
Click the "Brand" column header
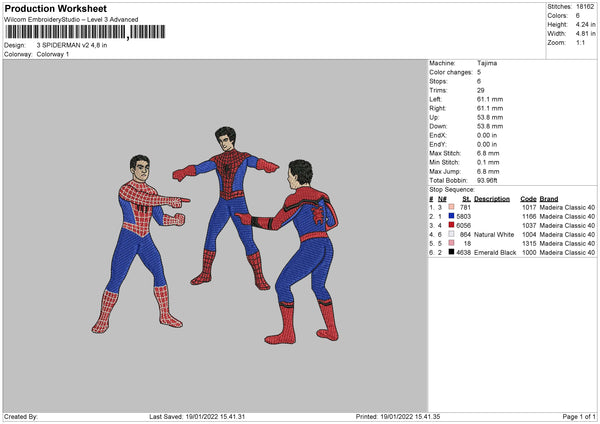click(x=549, y=199)
